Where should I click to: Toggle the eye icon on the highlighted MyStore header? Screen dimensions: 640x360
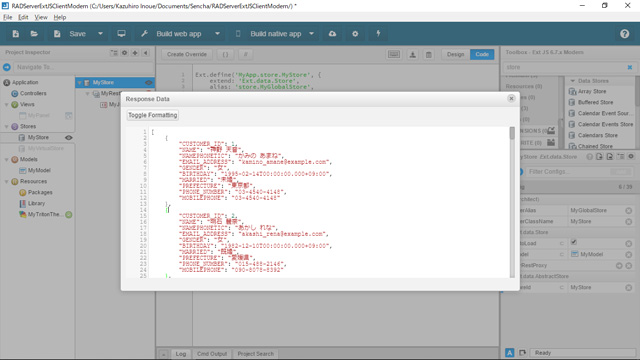149,82
